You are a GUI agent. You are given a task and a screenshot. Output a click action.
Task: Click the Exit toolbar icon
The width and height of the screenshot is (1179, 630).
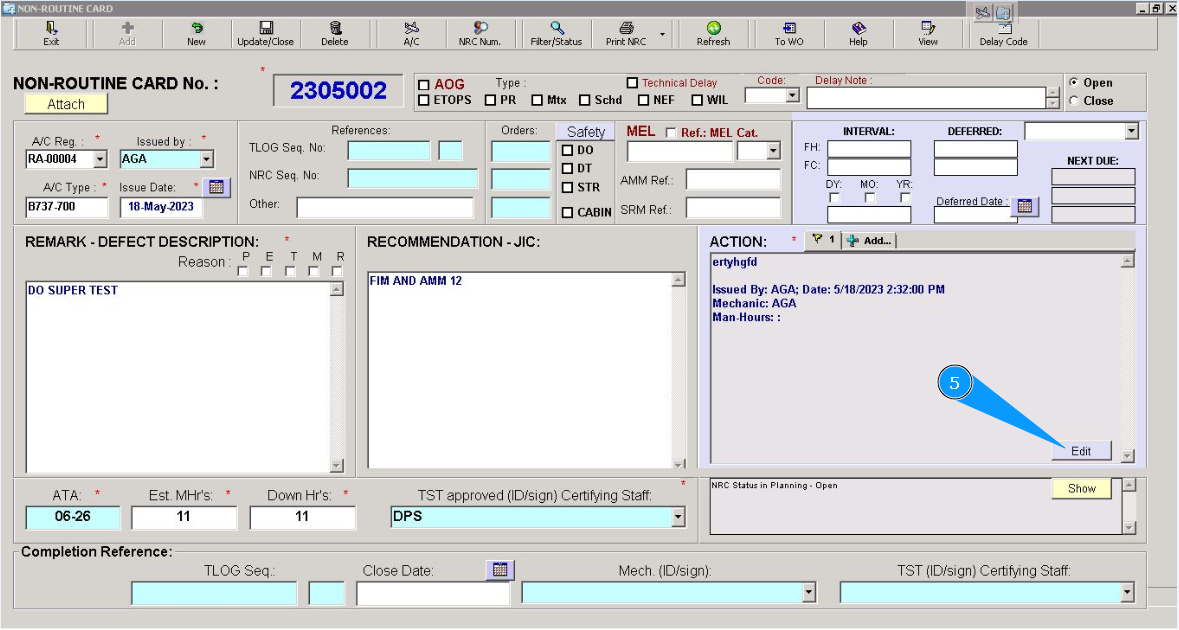(x=51, y=29)
